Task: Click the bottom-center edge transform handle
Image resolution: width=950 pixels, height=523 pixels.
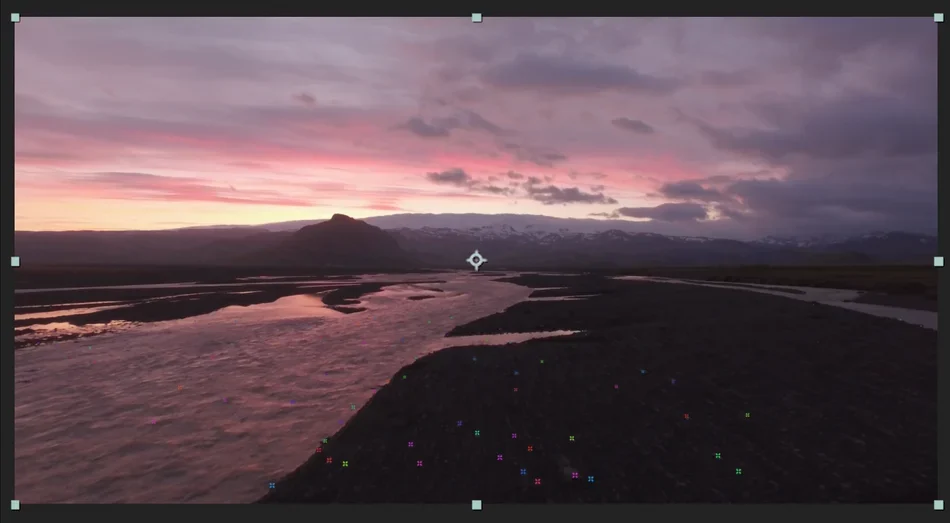Action: pos(477,505)
